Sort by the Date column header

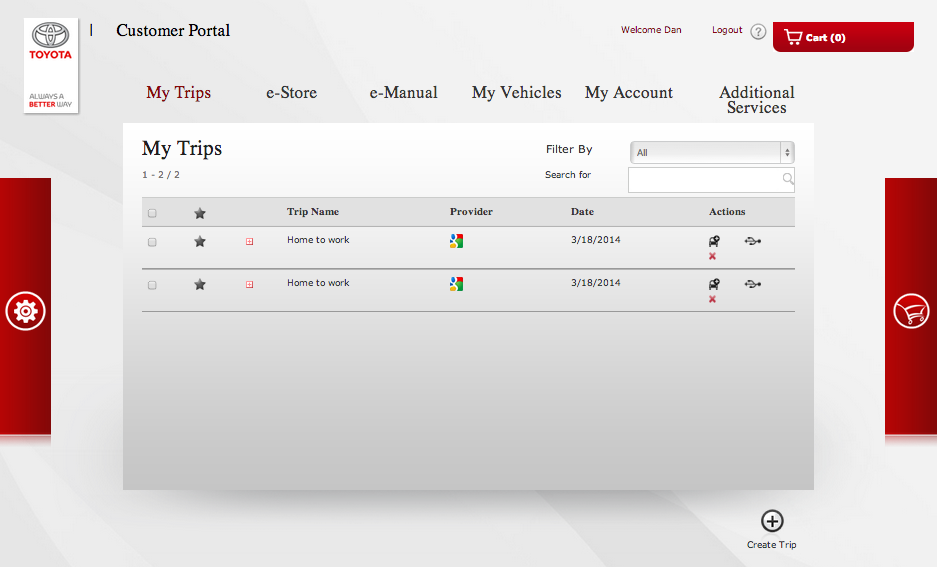click(x=582, y=212)
